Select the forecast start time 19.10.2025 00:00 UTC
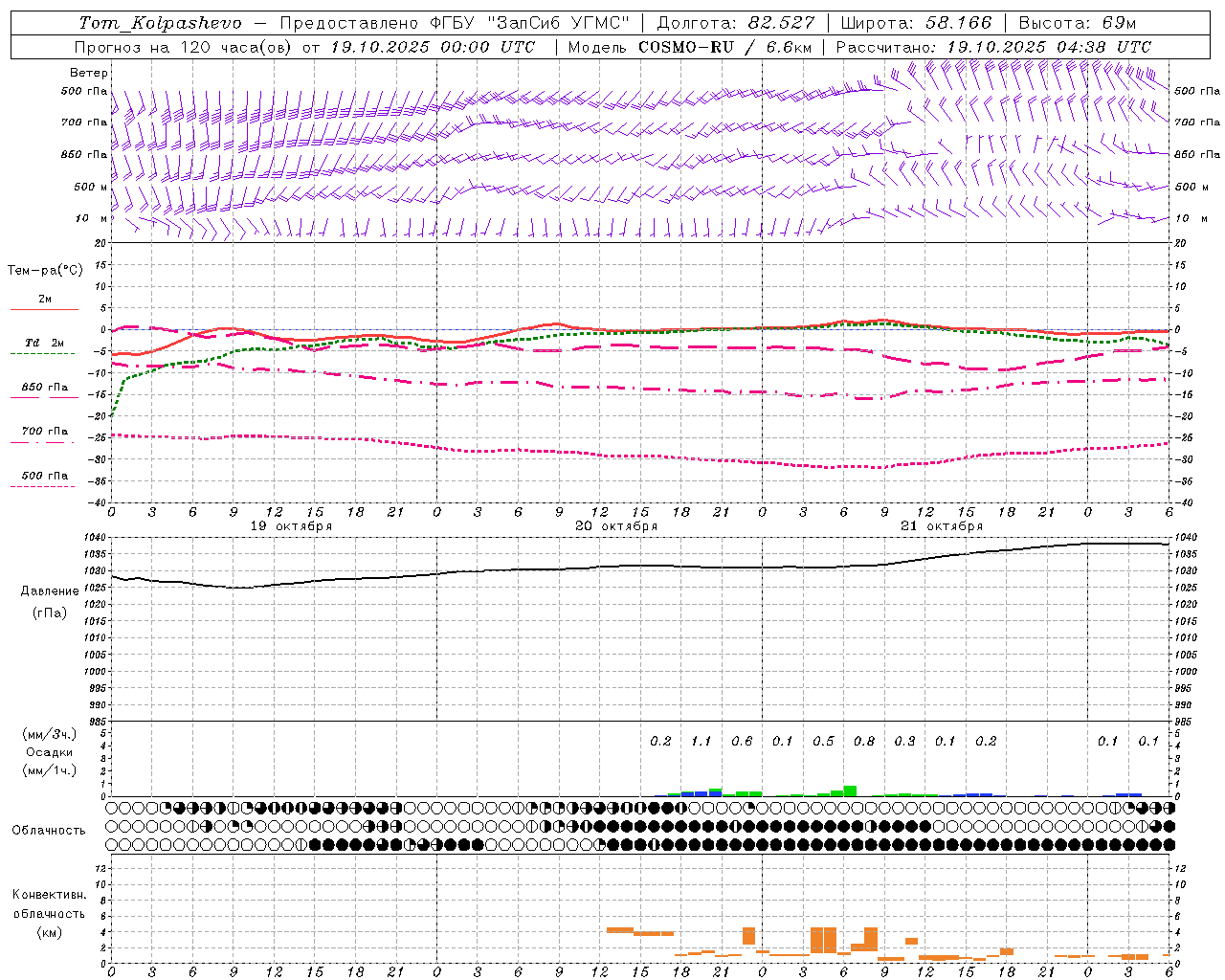The width and height of the screenshot is (1225, 980). 433,46
